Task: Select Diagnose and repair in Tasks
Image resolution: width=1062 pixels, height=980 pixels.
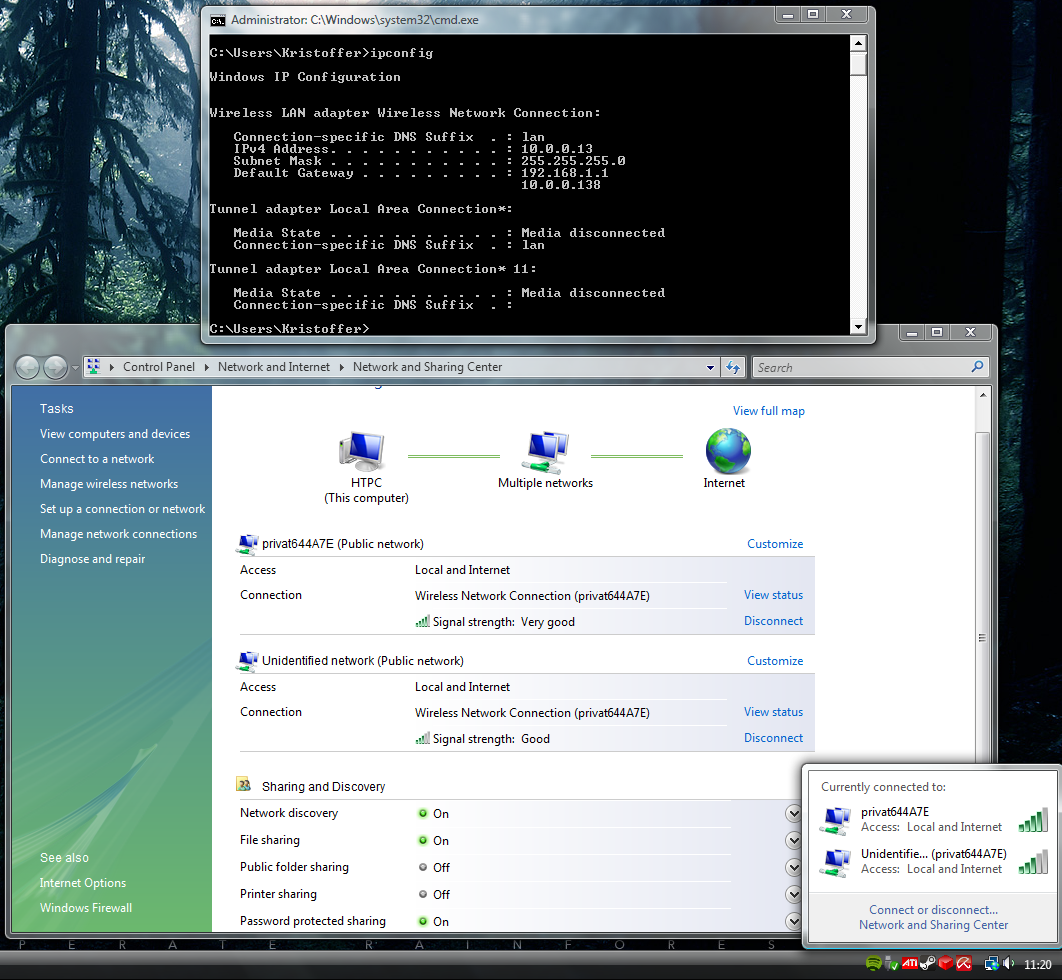Action: coord(92,559)
